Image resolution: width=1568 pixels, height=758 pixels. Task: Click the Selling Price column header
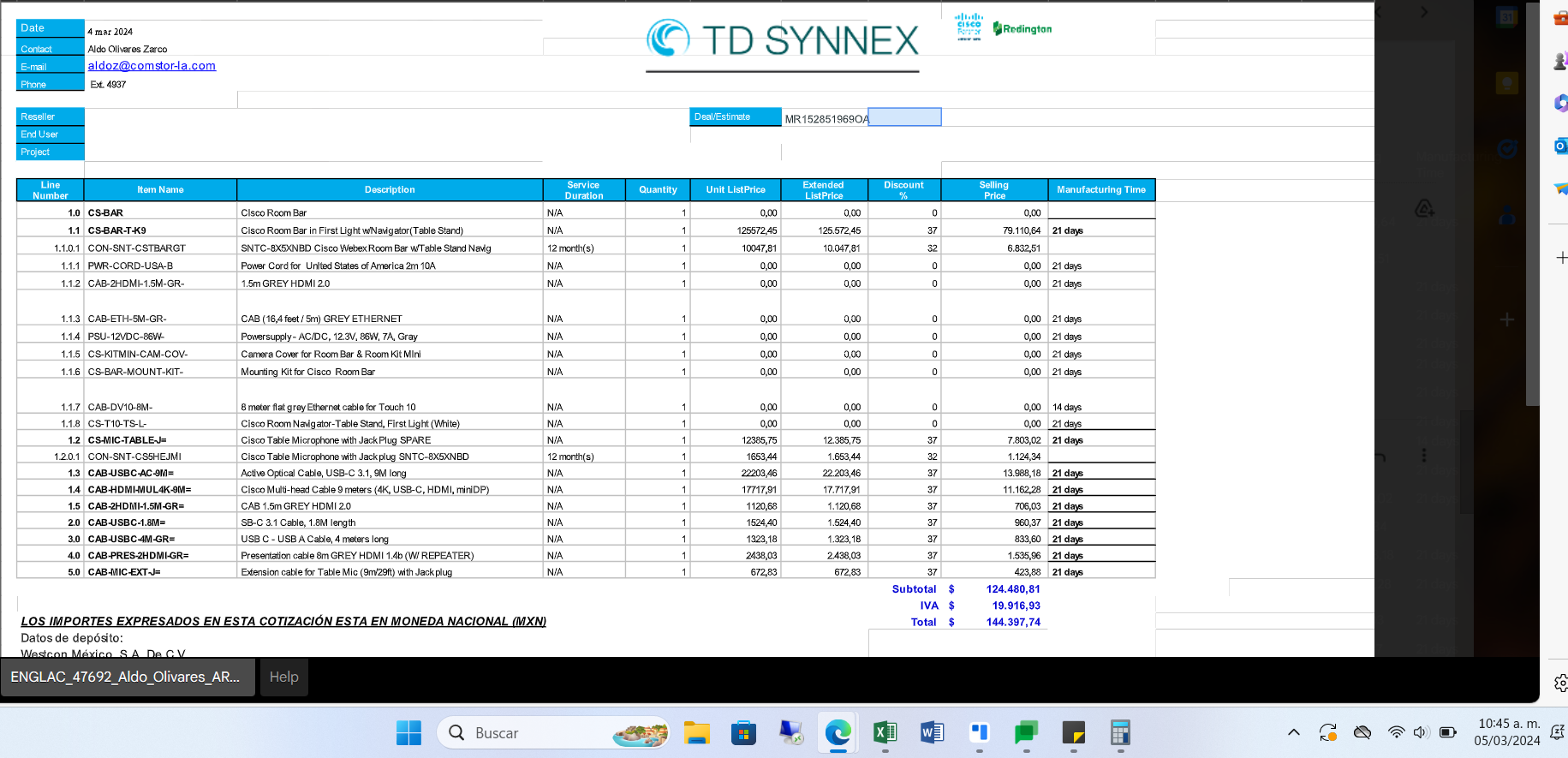tap(994, 190)
